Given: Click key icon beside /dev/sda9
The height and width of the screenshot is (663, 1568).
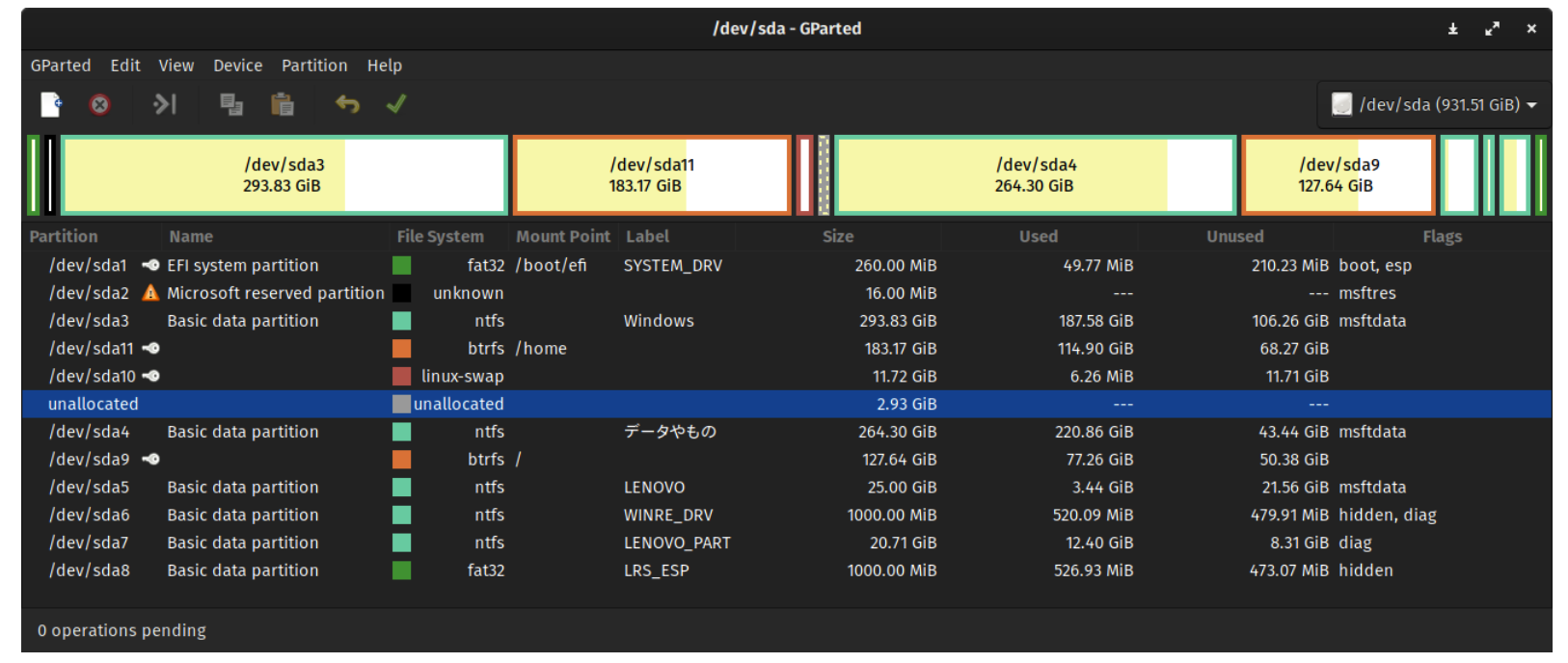Looking at the screenshot, I should [x=151, y=460].
